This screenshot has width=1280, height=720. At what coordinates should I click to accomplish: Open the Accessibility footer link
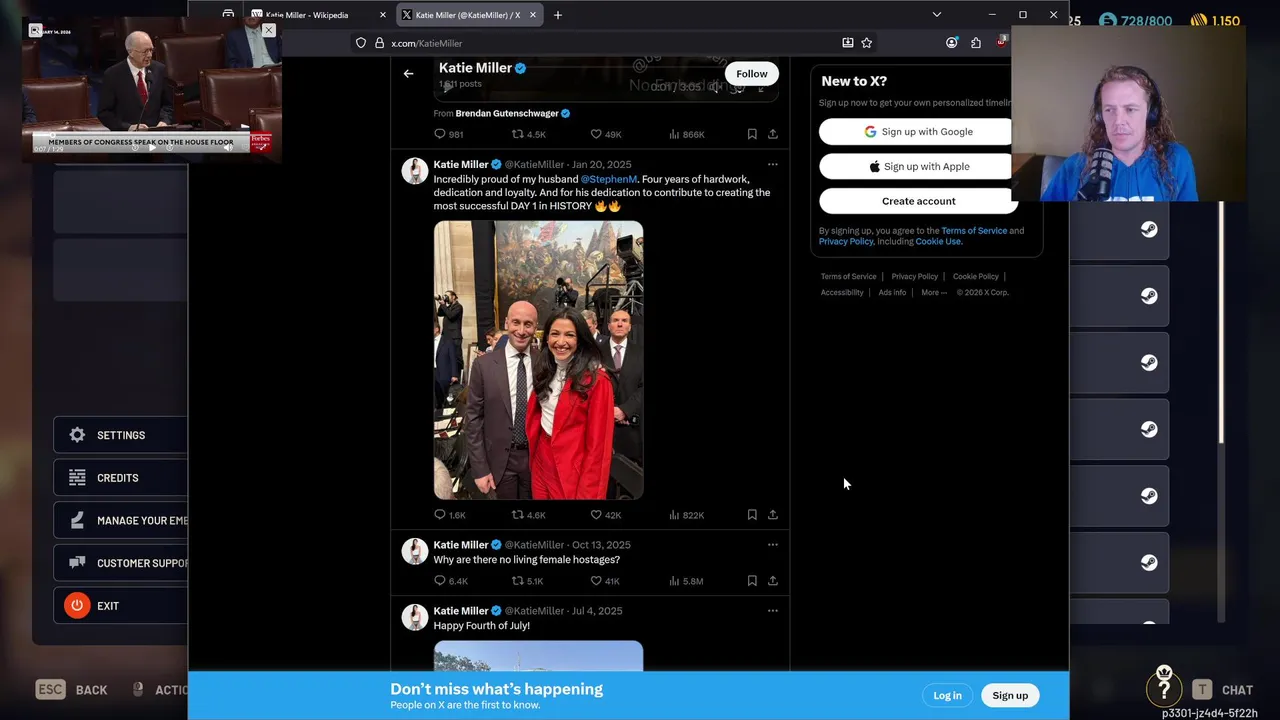(842, 293)
